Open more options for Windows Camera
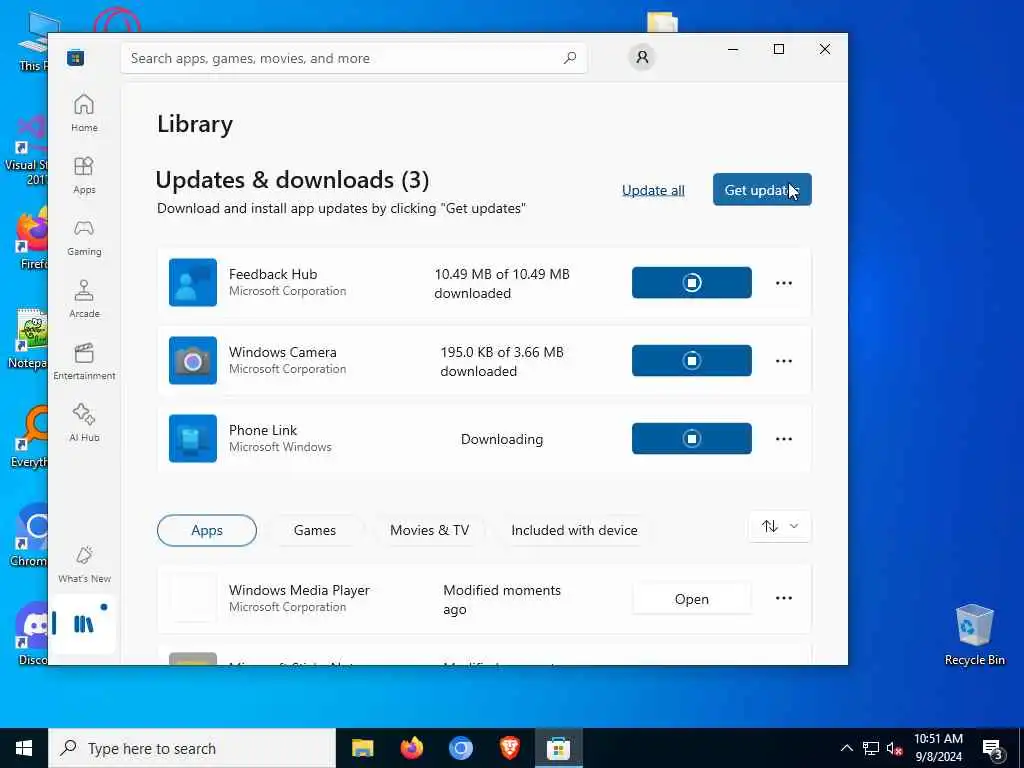 coord(784,361)
